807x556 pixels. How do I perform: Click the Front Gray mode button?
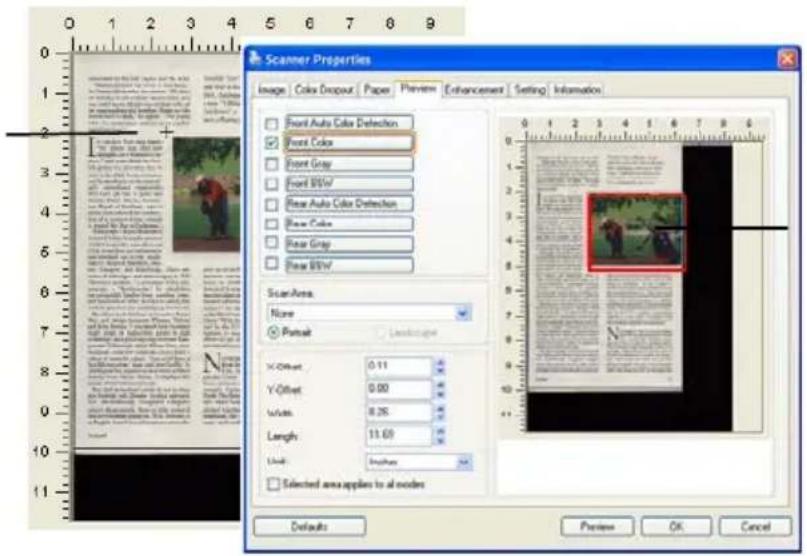[x=349, y=164]
